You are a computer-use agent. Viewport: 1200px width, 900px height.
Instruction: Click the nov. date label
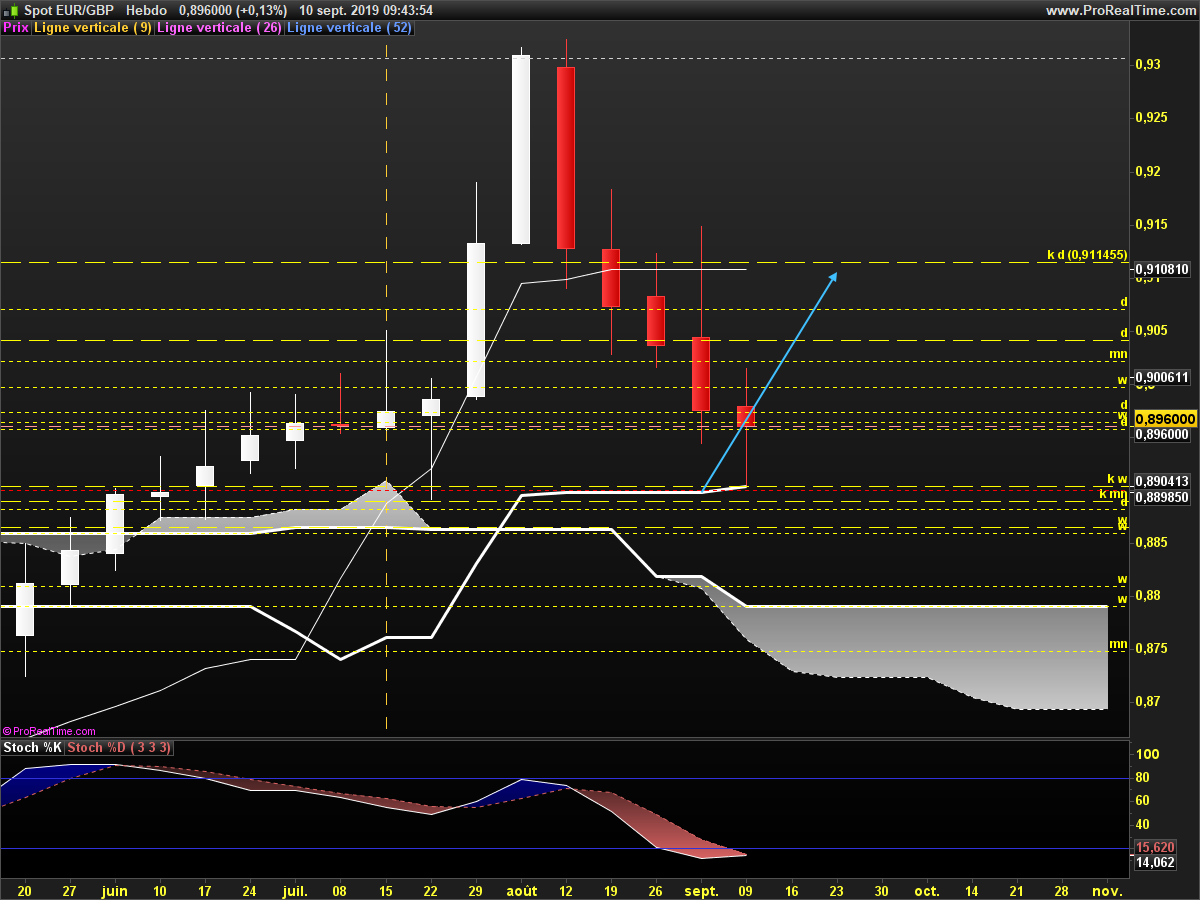(1107, 890)
